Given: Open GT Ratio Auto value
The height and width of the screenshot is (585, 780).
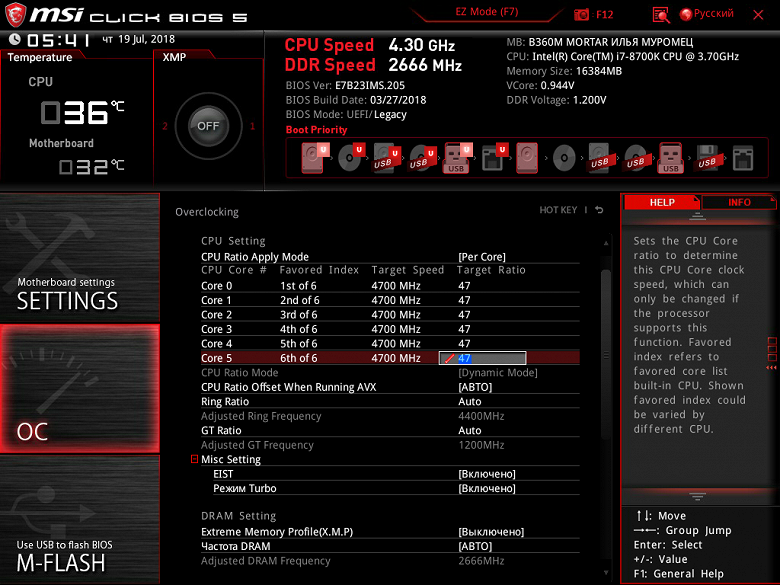Looking at the screenshot, I should [x=470, y=431].
